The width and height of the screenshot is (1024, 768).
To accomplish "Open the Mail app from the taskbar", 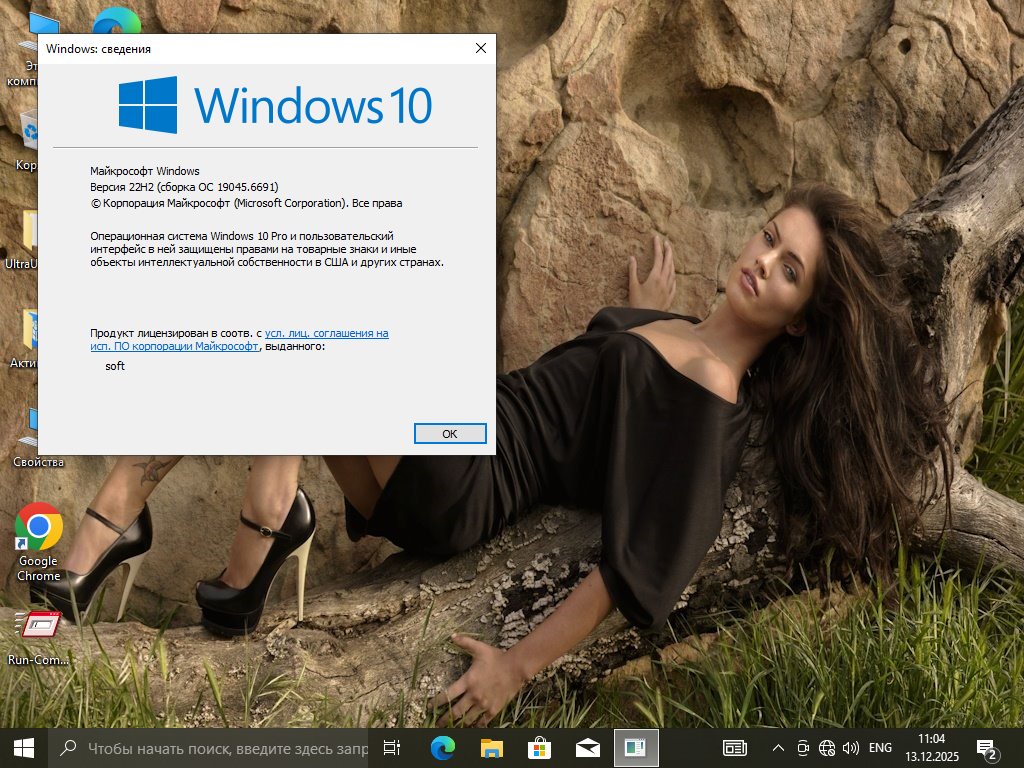I will click(x=588, y=747).
